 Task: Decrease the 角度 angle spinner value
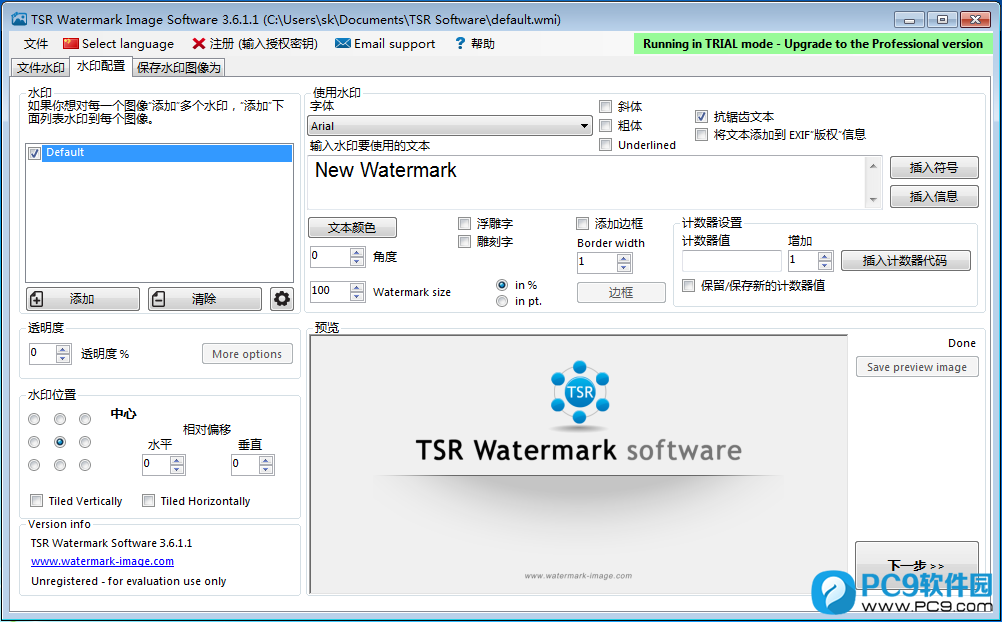(x=357, y=261)
